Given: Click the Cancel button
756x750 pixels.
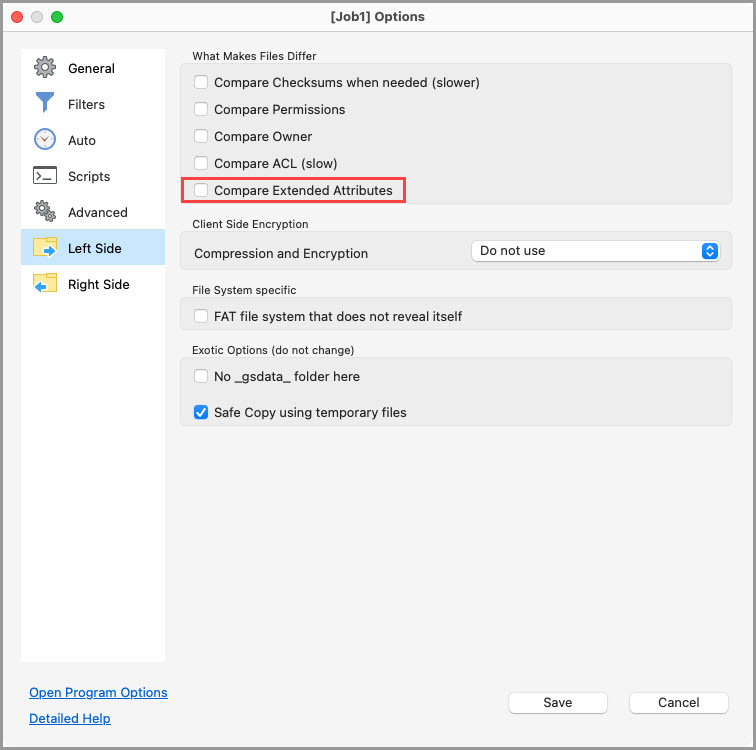Looking at the screenshot, I should [678, 703].
